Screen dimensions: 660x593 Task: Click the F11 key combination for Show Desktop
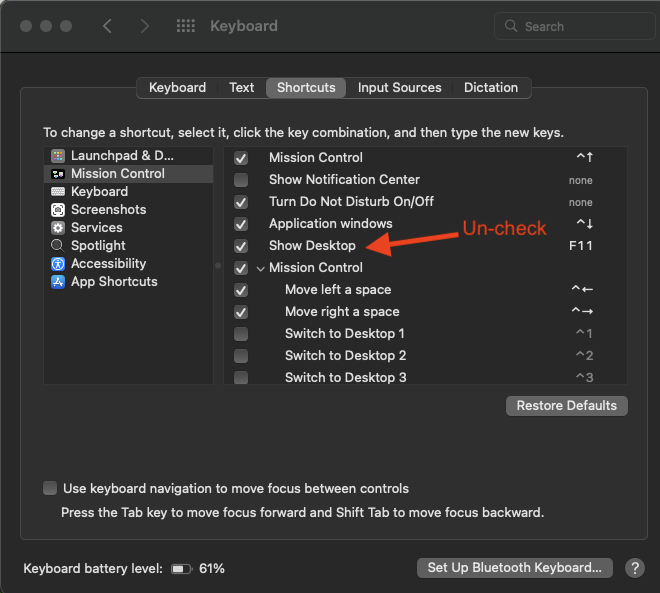click(580, 246)
